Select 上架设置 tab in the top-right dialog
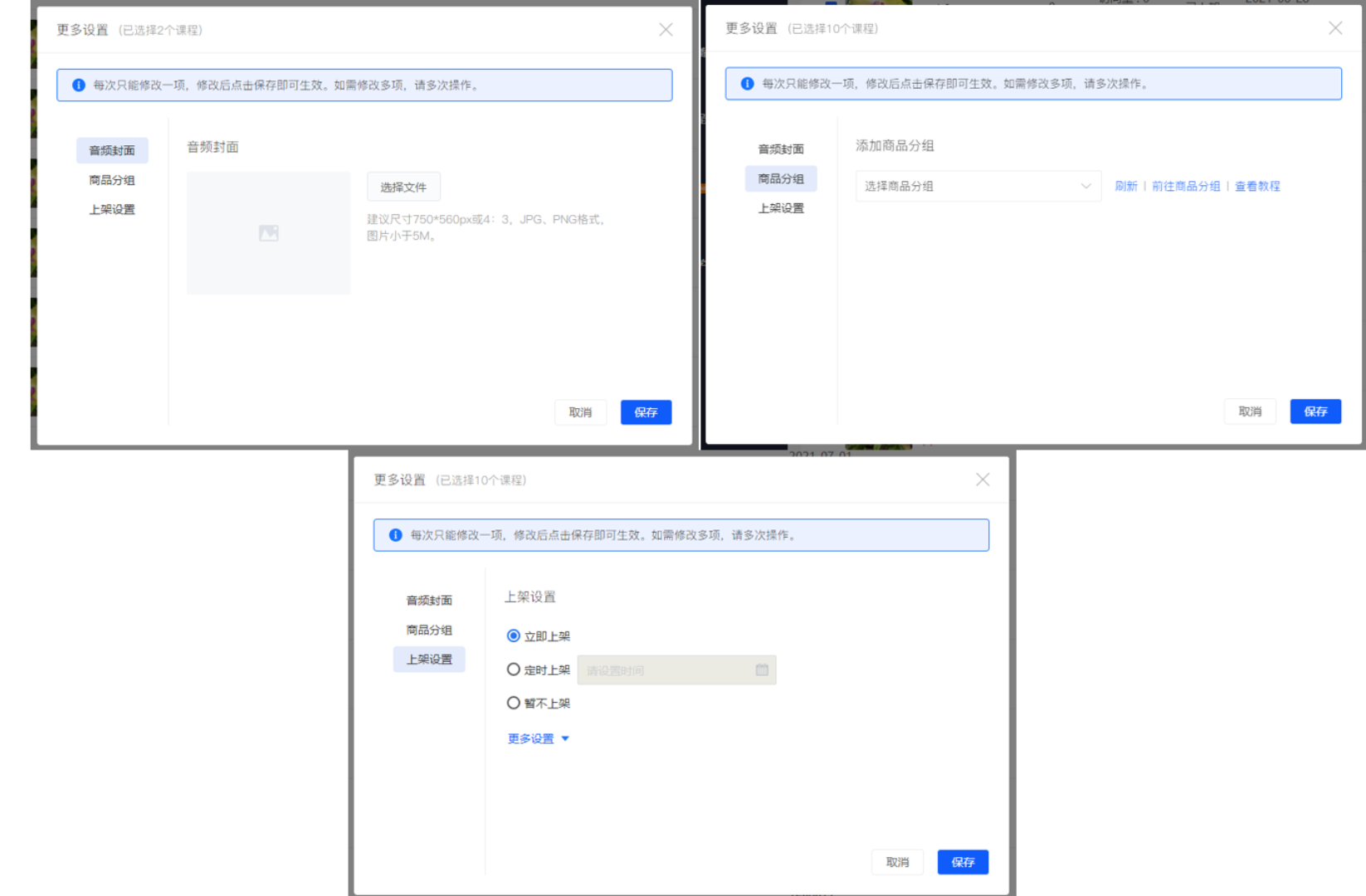Screen dimensions: 1366x896 (x=781, y=208)
